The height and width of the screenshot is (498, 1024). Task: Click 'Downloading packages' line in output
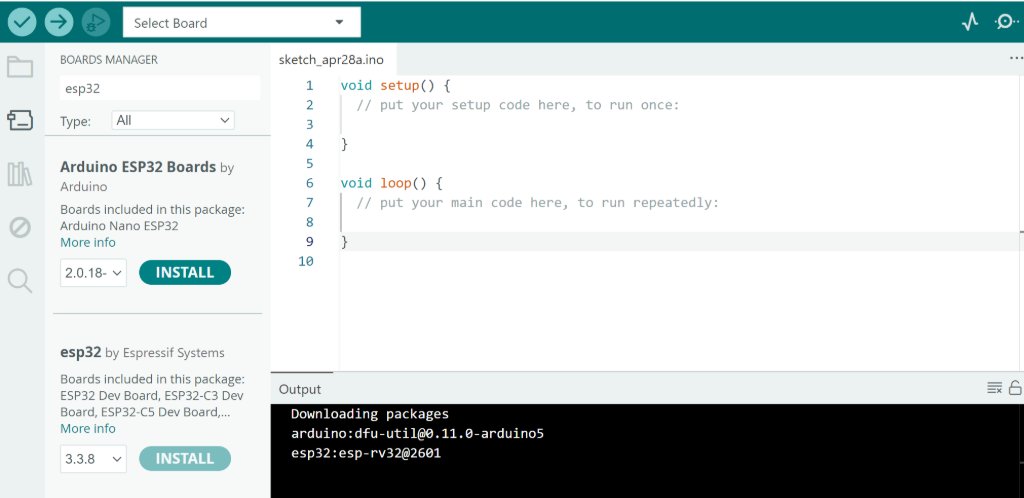pos(370,414)
